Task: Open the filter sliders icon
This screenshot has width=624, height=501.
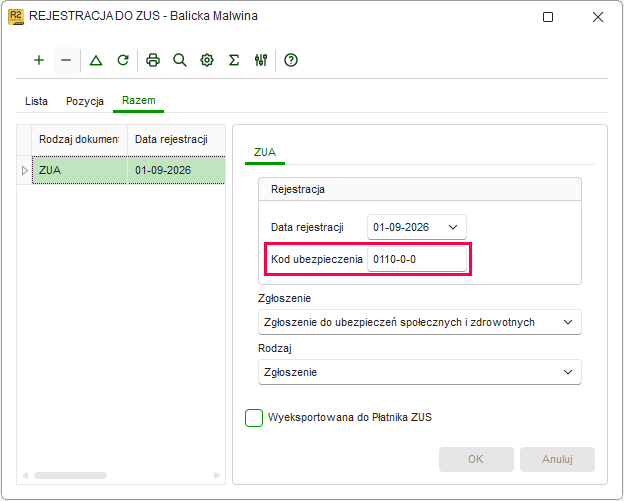Action: pyautogui.click(x=261, y=60)
